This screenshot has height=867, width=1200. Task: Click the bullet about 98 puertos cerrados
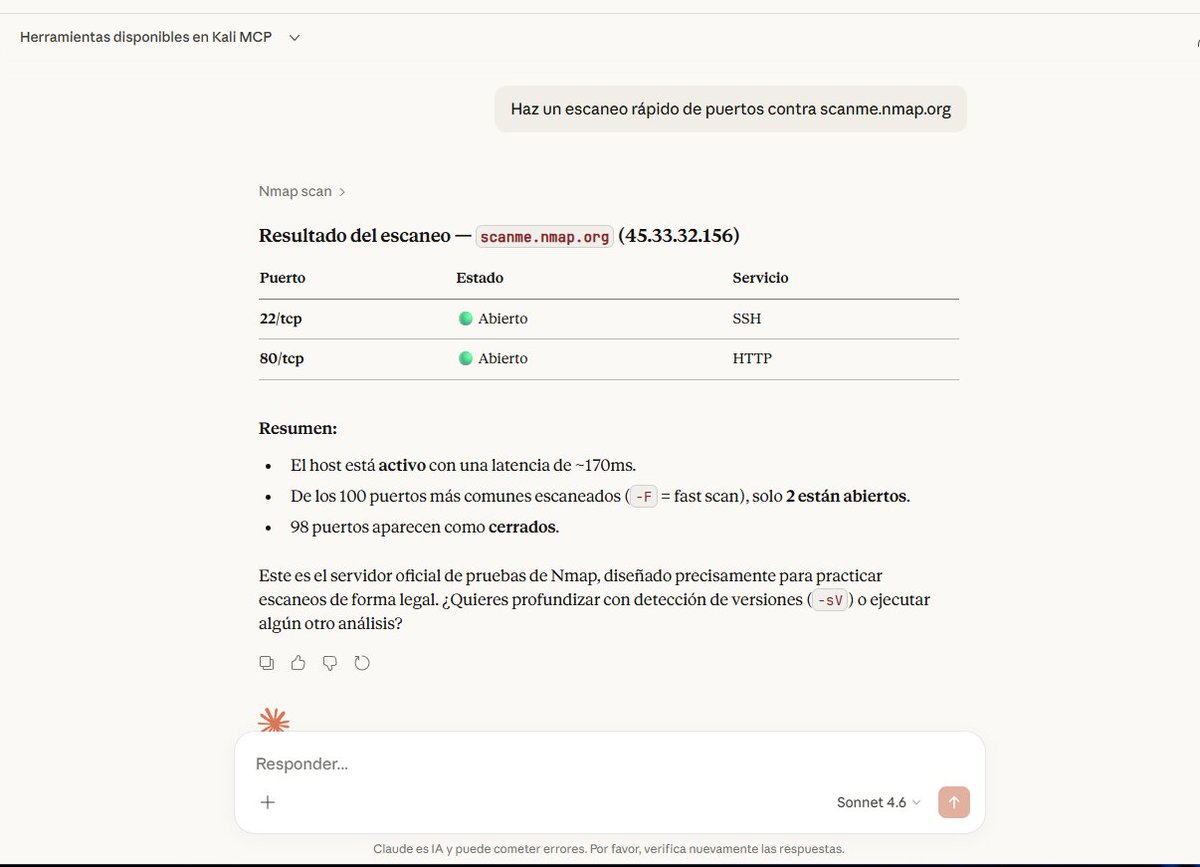(425, 527)
